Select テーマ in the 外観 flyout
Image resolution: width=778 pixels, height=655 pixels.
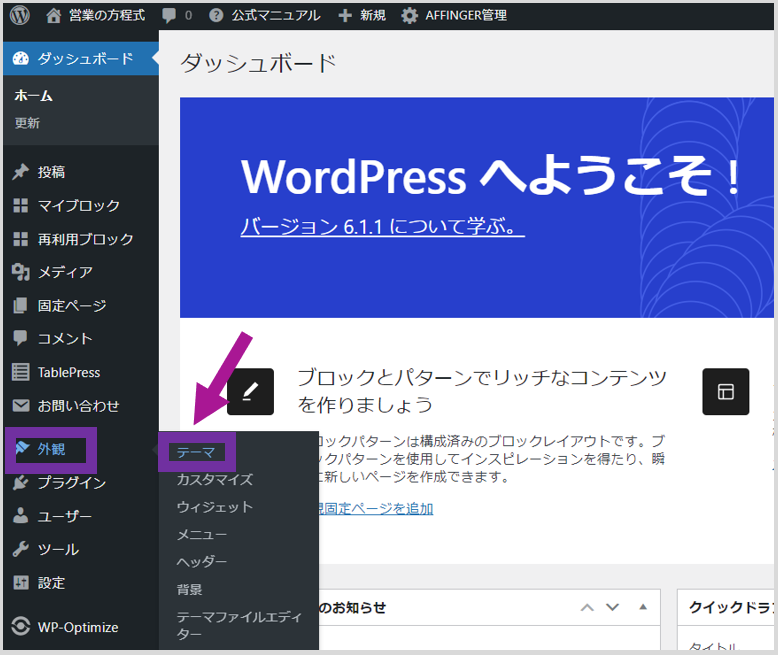[196, 452]
